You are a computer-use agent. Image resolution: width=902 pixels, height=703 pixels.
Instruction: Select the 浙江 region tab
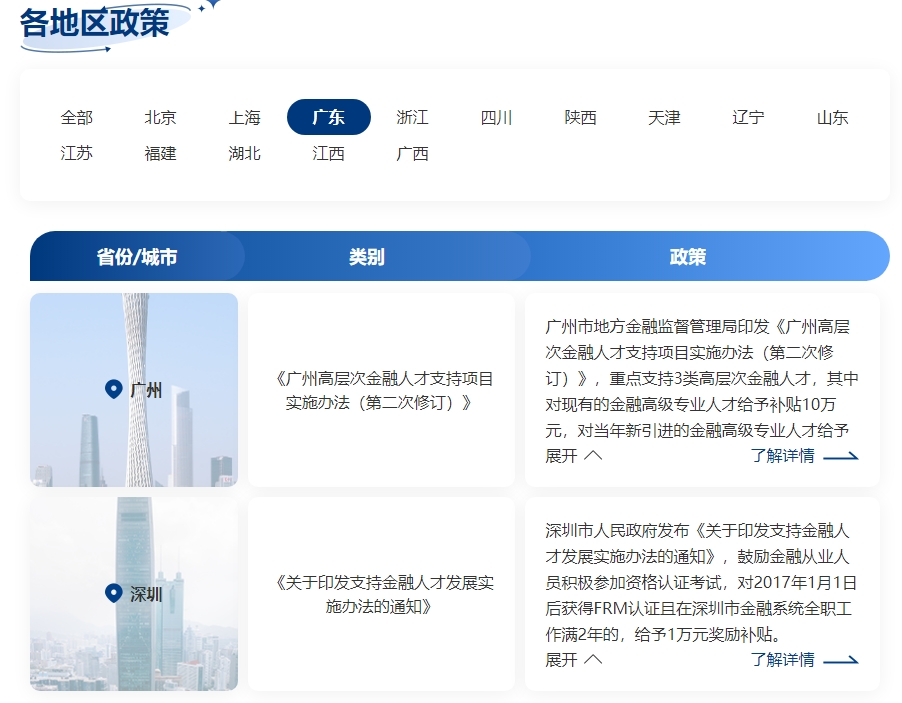coord(413,117)
